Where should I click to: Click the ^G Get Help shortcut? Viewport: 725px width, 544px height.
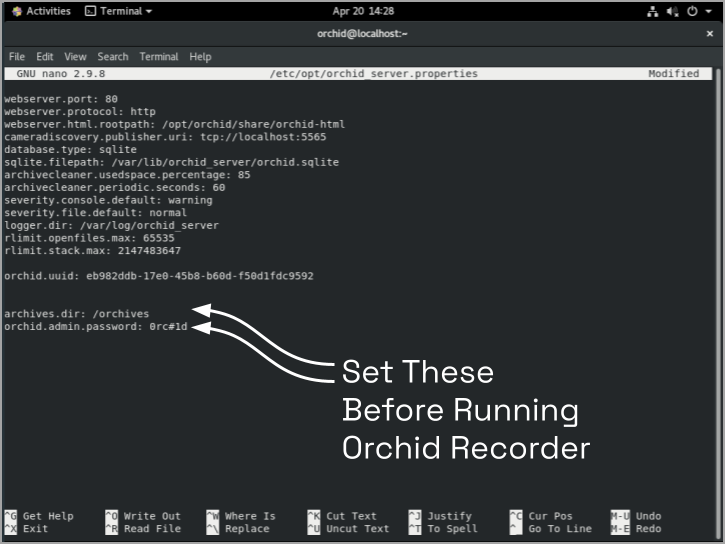tap(39, 516)
